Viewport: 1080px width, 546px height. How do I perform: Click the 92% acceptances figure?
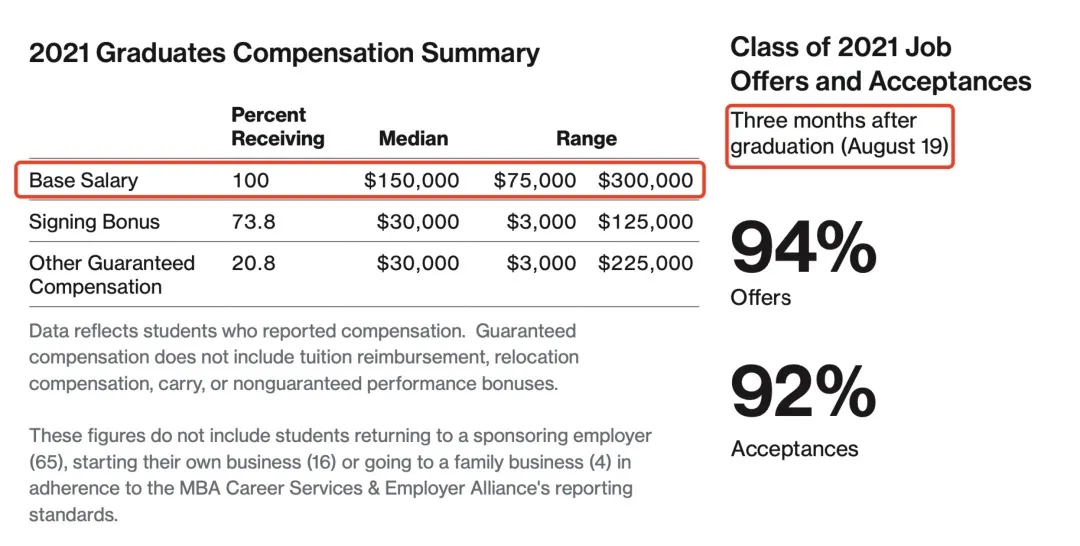[803, 393]
